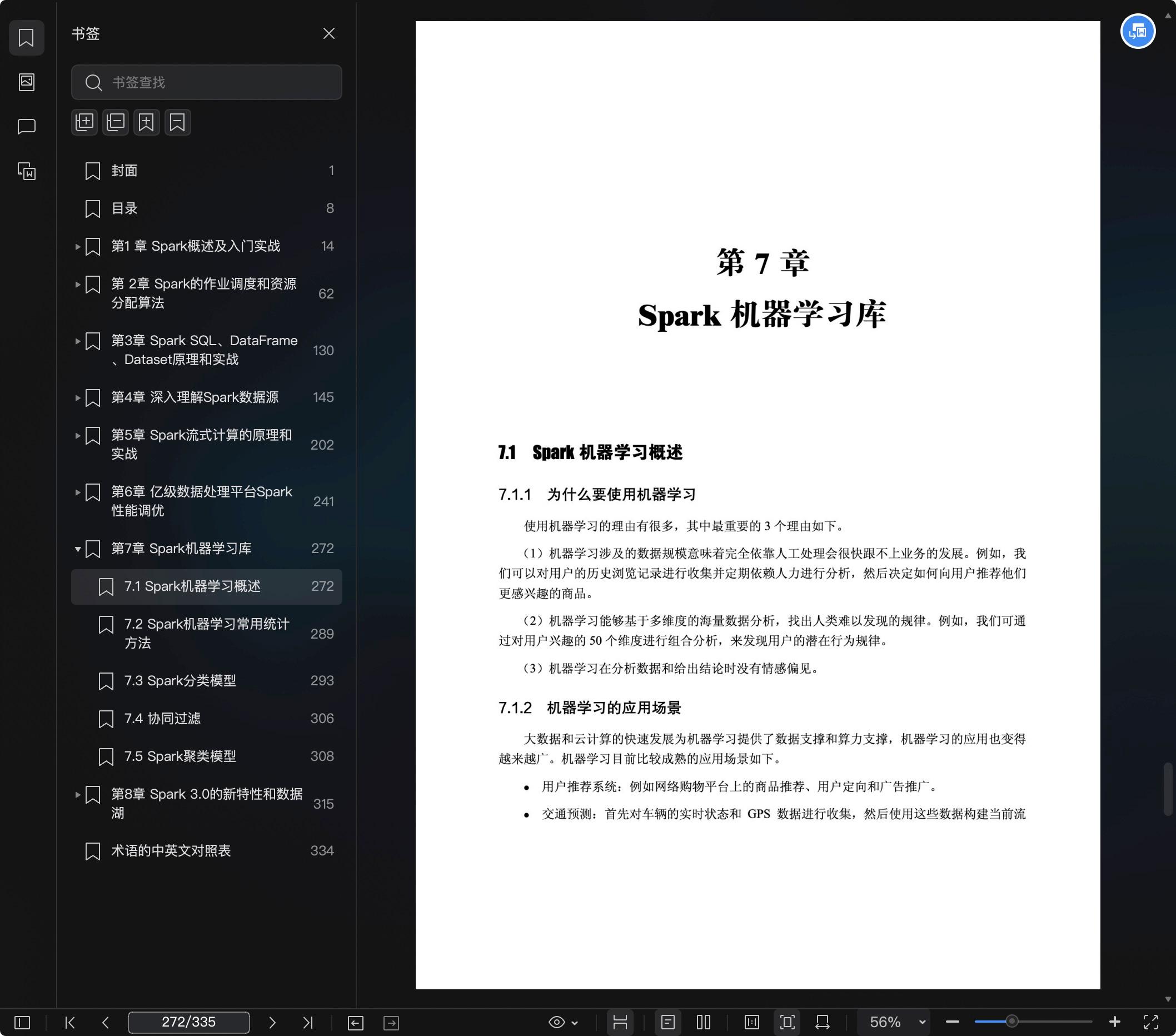
Task: Expand 第3章 Spark SQL chapter
Action: pyautogui.click(x=78, y=341)
